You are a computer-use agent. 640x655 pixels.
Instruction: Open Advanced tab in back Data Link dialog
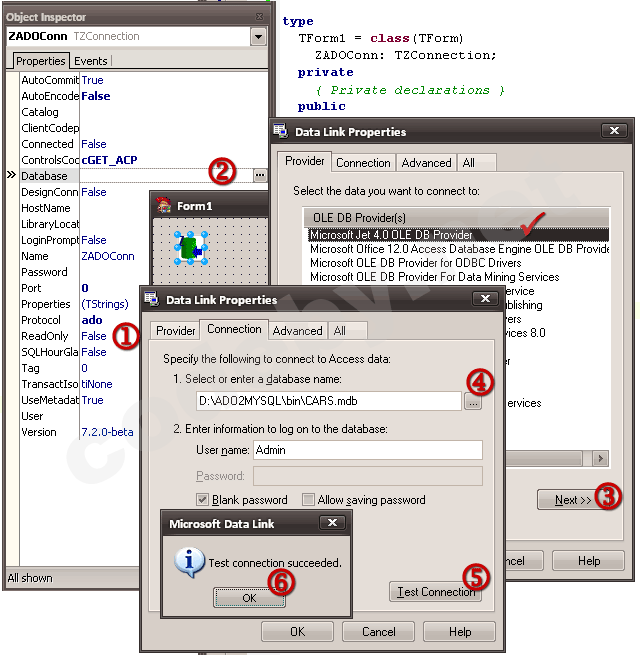click(426, 163)
